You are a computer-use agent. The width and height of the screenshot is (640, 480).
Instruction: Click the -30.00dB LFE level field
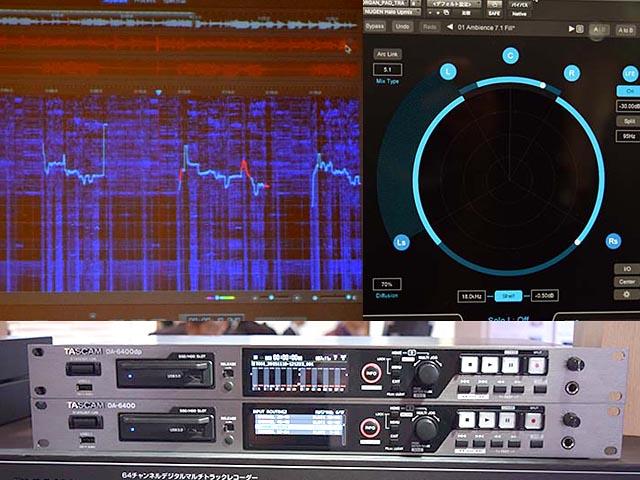tap(629, 106)
